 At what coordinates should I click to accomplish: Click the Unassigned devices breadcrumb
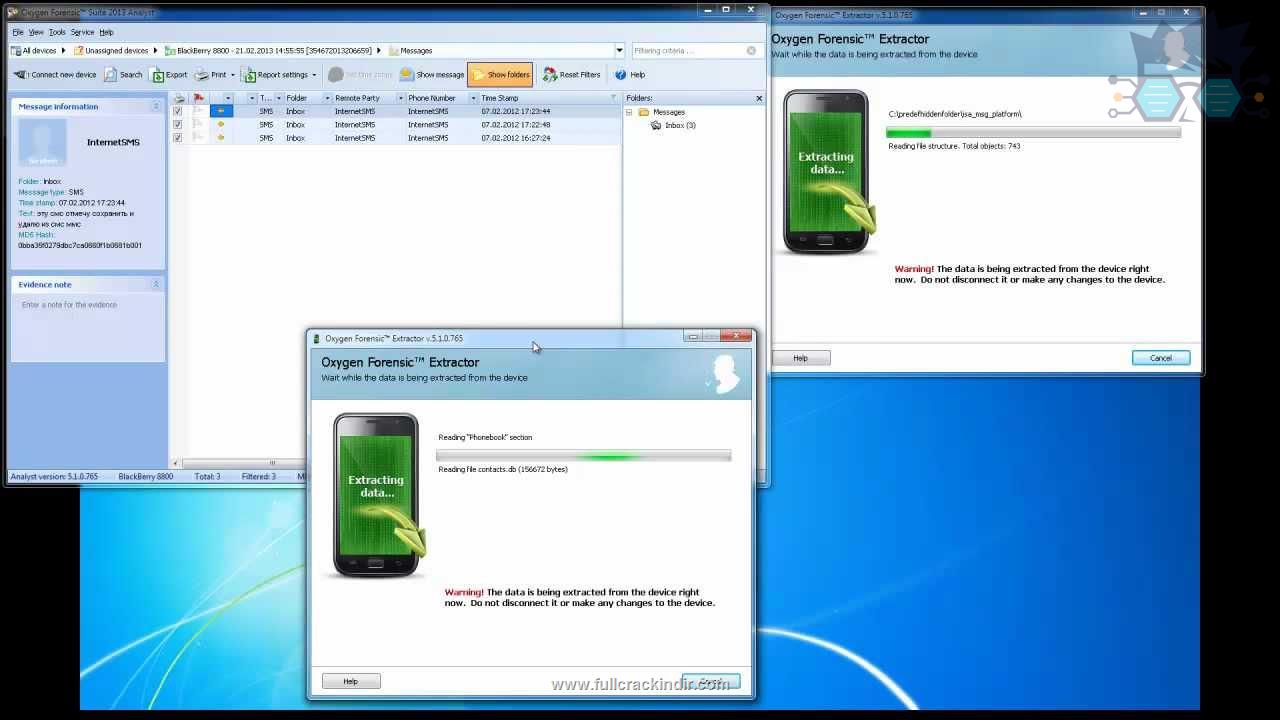[x=110, y=50]
